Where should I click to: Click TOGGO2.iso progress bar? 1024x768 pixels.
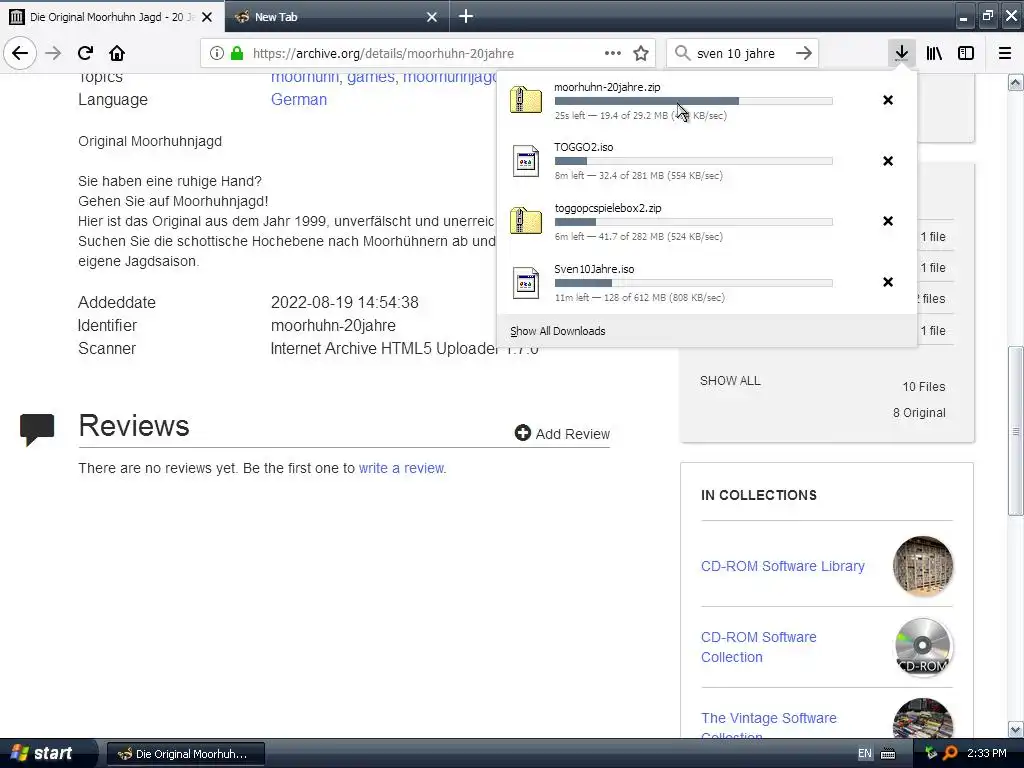(694, 161)
